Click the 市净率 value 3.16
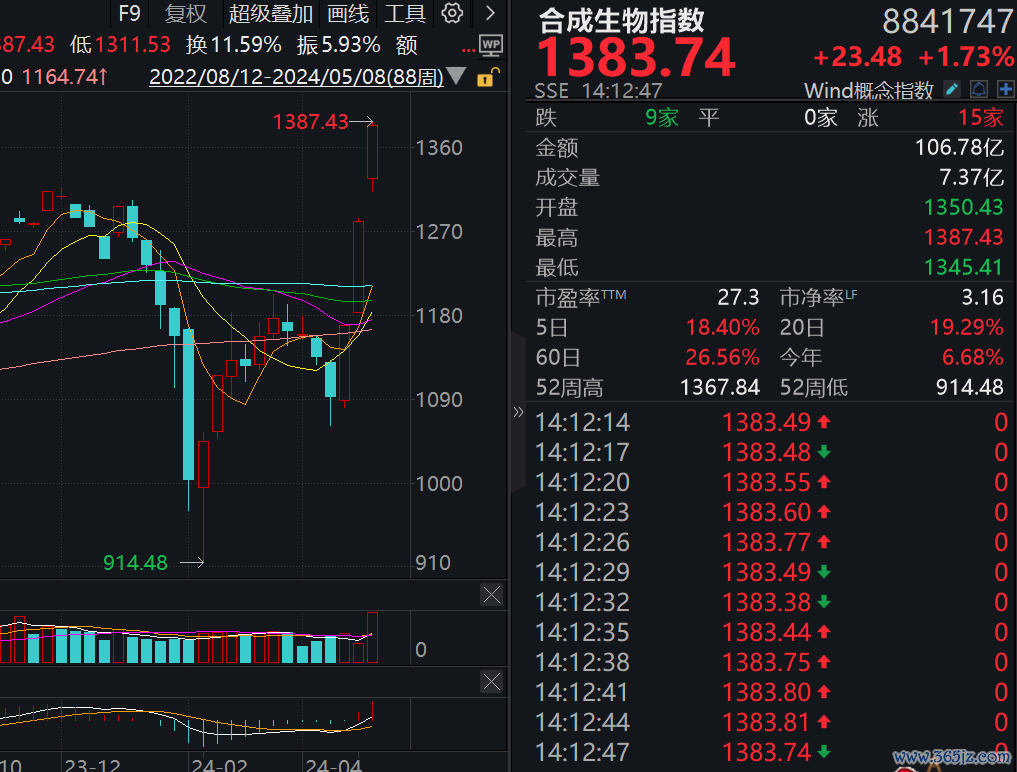The height and width of the screenshot is (772, 1017). coord(982,297)
